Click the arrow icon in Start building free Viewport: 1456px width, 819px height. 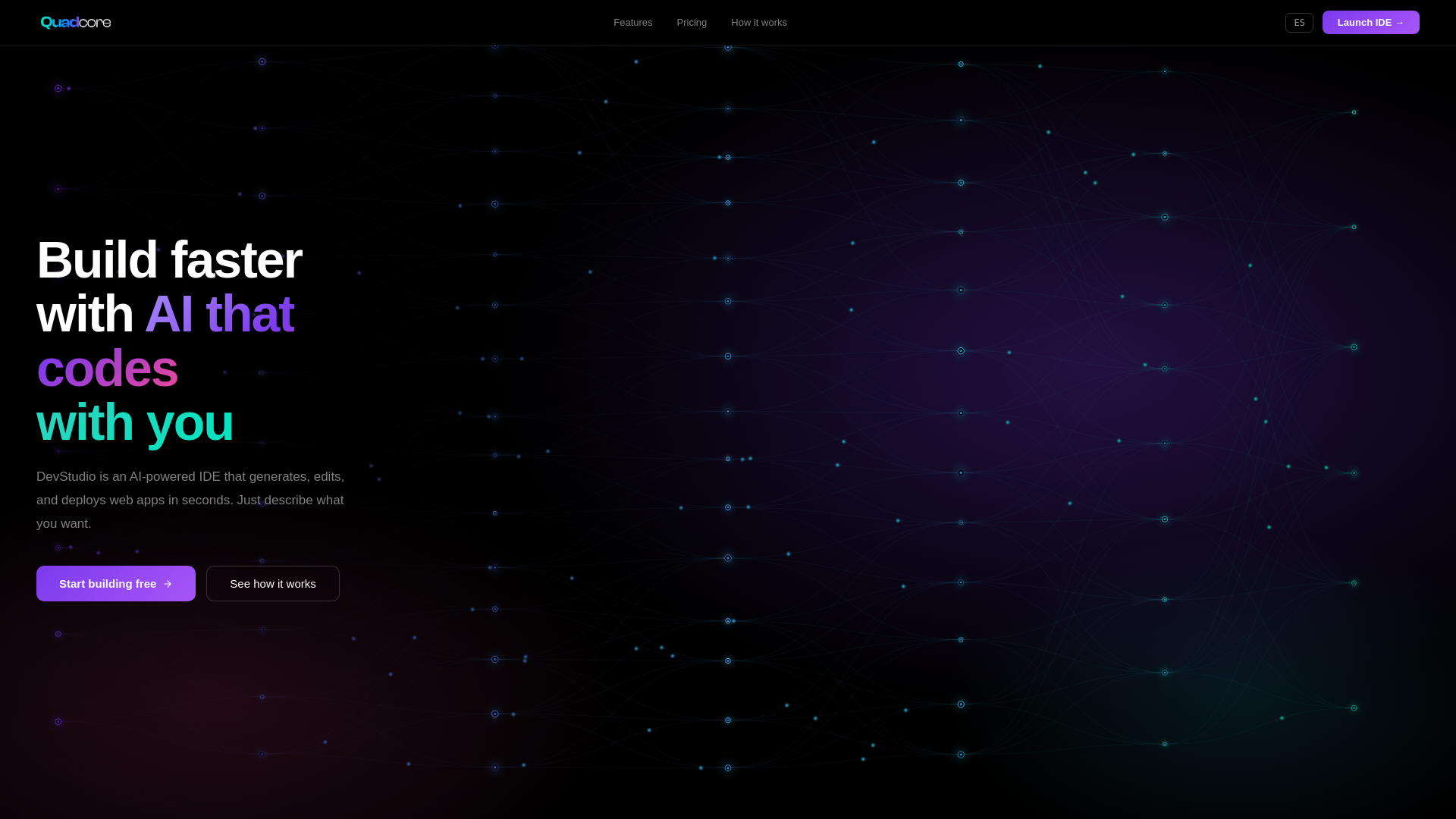(168, 584)
